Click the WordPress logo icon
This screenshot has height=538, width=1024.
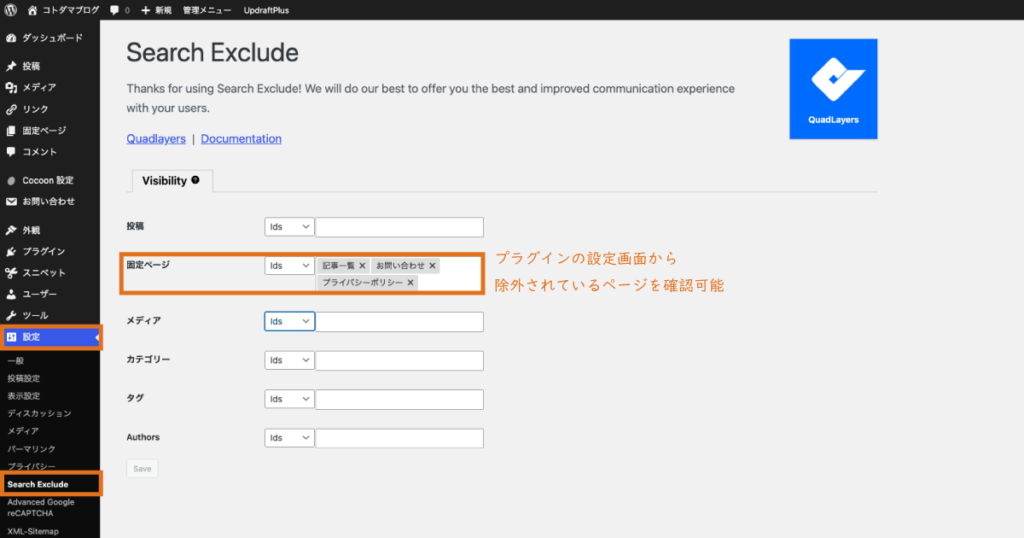pyautogui.click(x=10, y=10)
